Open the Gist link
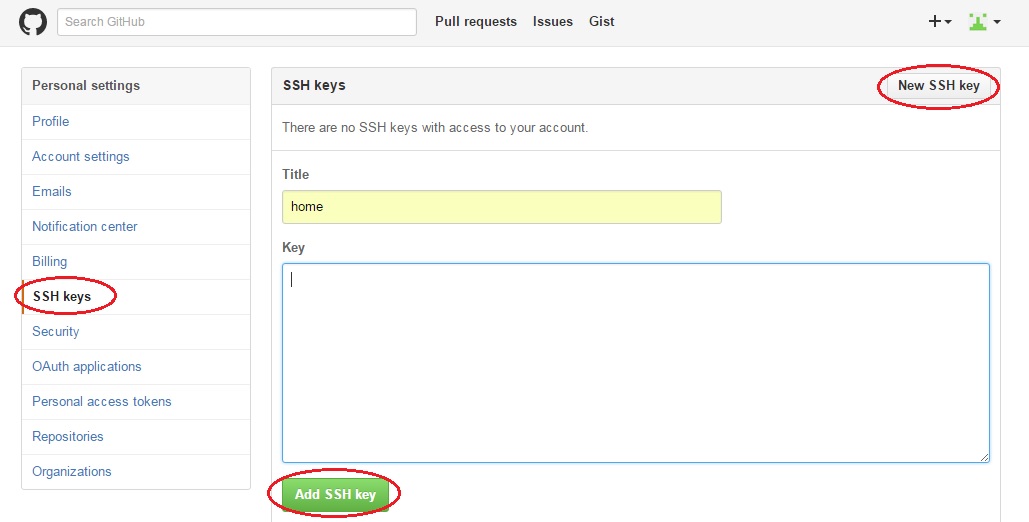 tap(602, 22)
